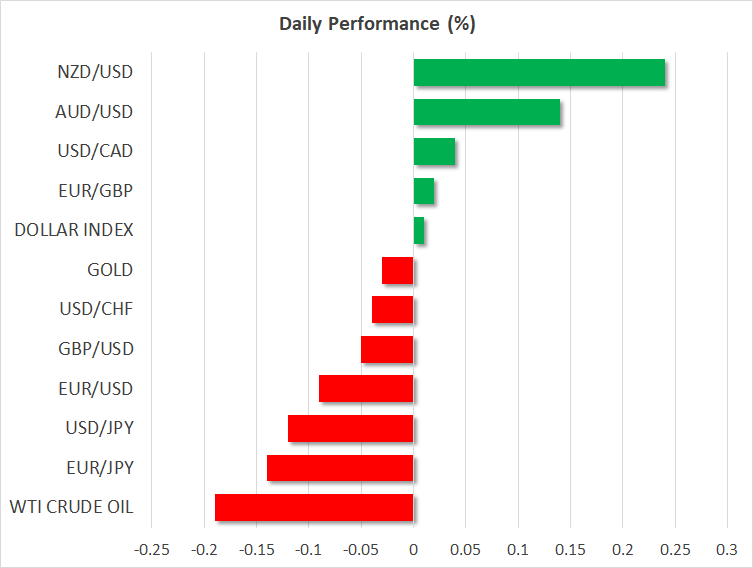
Task: Click the red GOLD bar
Action: pyautogui.click(x=398, y=270)
